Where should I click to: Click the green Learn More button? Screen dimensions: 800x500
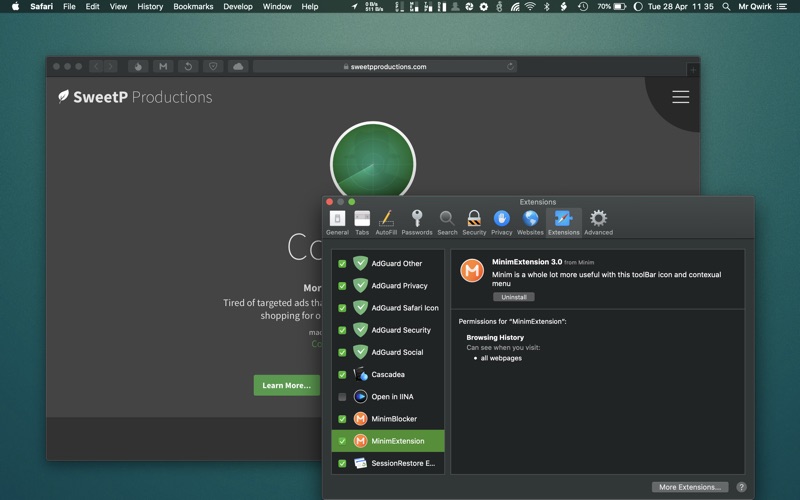[x=286, y=385]
